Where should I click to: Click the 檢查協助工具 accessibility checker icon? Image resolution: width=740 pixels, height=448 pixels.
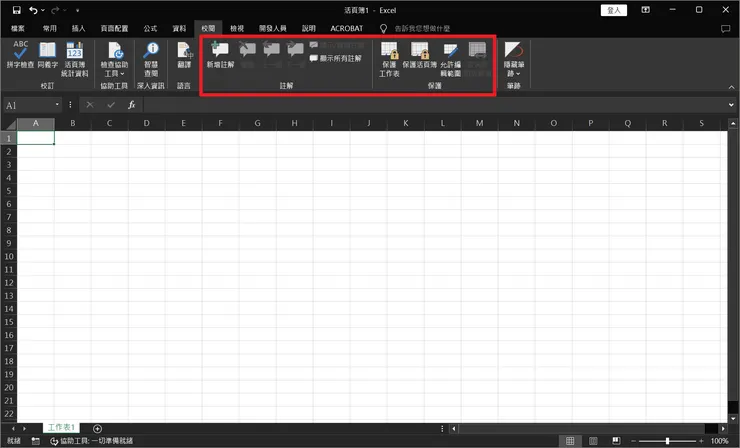[115, 51]
